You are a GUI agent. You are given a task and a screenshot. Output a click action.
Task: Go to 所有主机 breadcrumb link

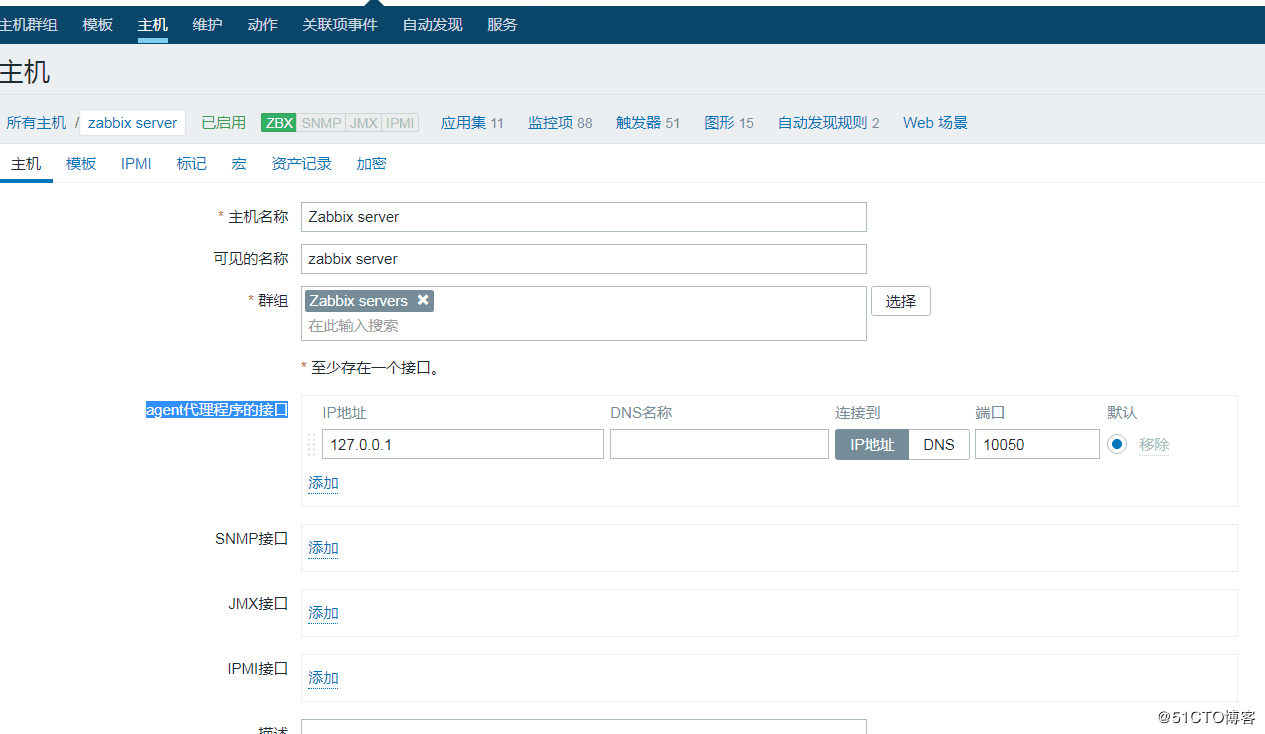(36, 123)
